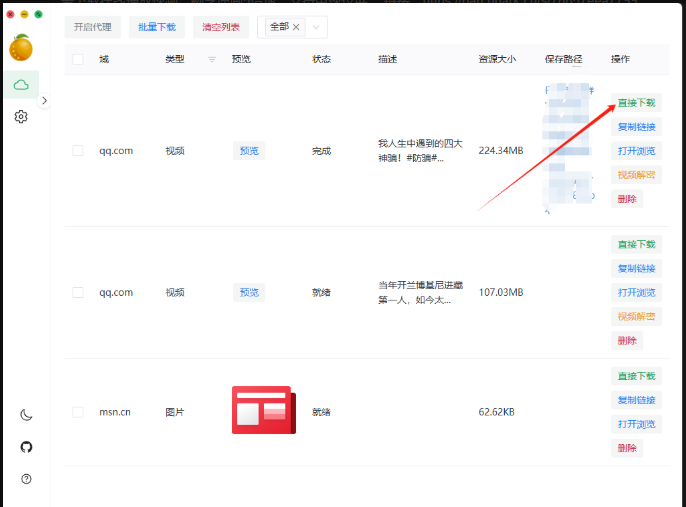Click 复制链接 for the 224.34MB video
This screenshot has width=686, height=507.
(637, 127)
